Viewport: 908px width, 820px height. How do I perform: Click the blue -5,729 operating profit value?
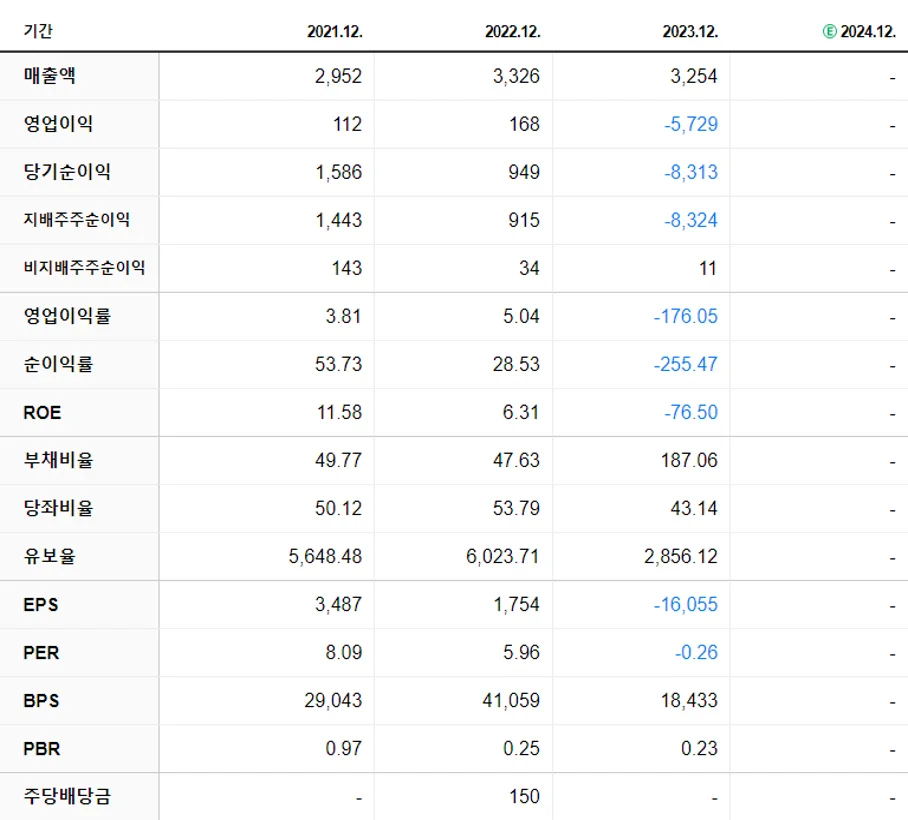click(x=689, y=125)
